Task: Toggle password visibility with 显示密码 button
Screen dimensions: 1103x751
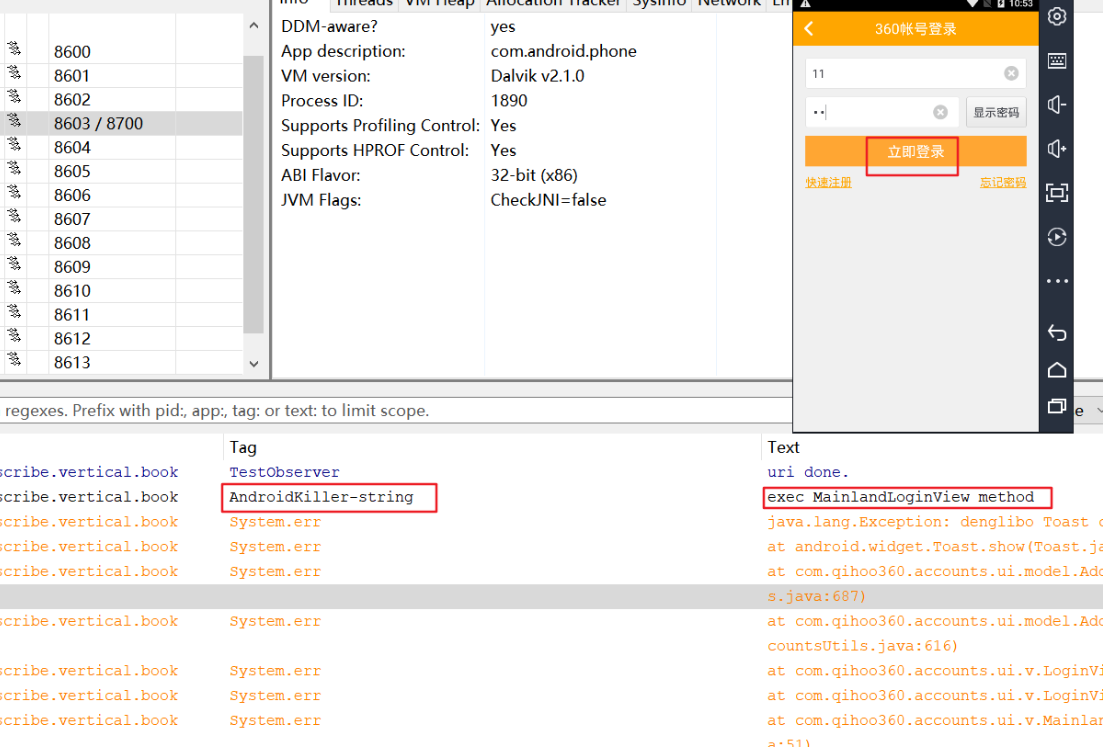Action: [995, 113]
